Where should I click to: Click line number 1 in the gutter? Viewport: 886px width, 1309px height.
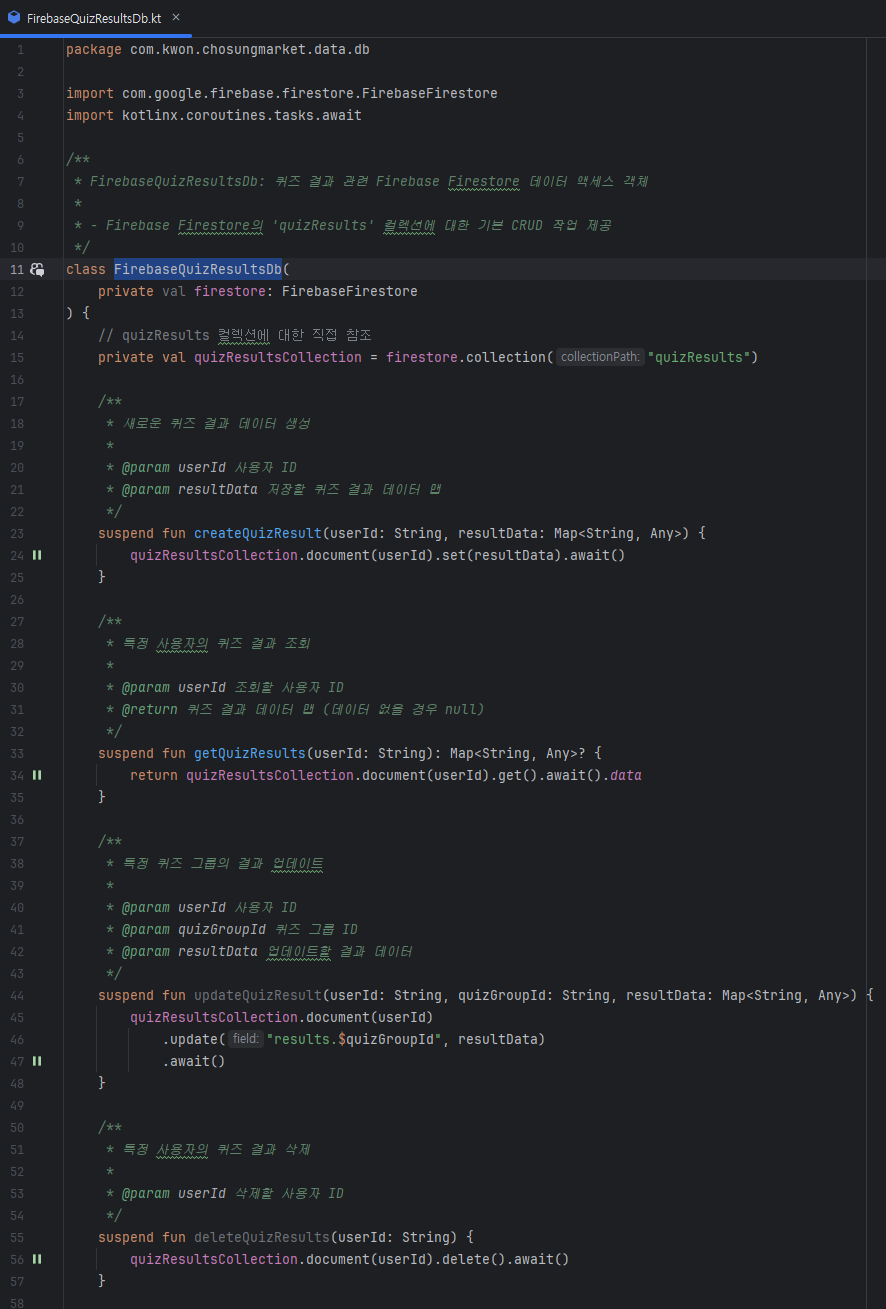(20, 49)
